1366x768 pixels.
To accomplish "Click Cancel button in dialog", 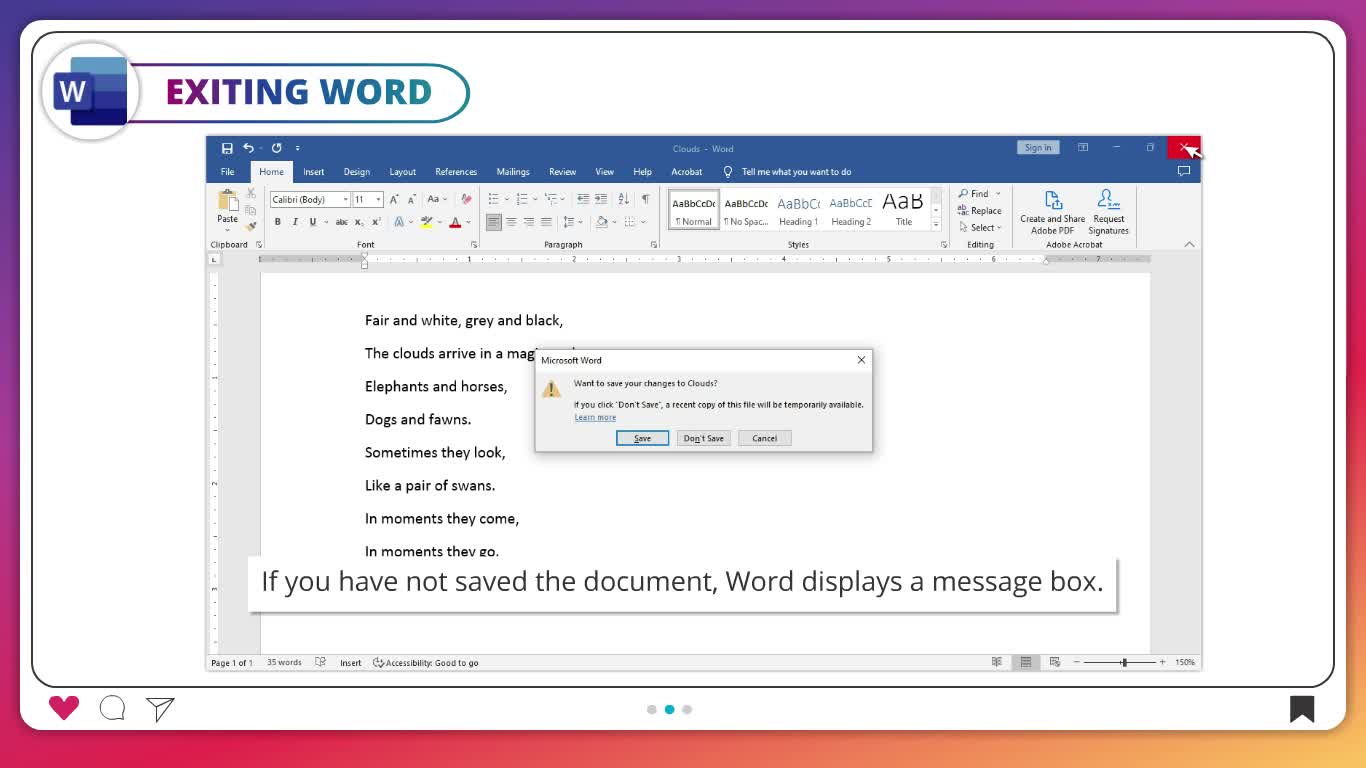I will coord(765,438).
